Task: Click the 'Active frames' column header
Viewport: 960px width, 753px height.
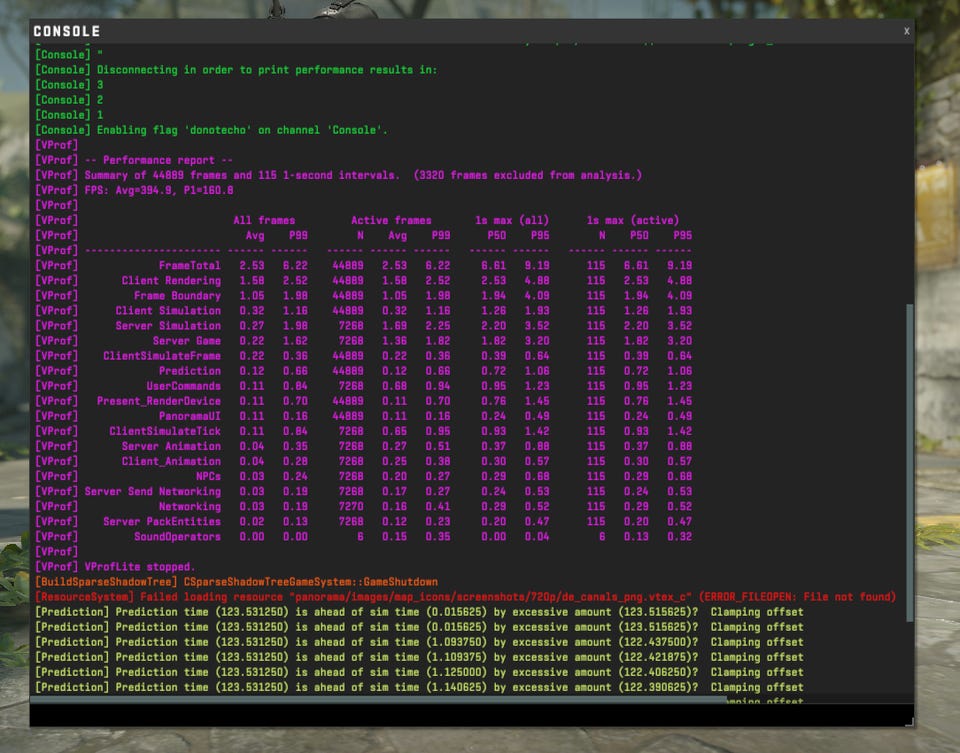Action: pyautogui.click(x=391, y=220)
